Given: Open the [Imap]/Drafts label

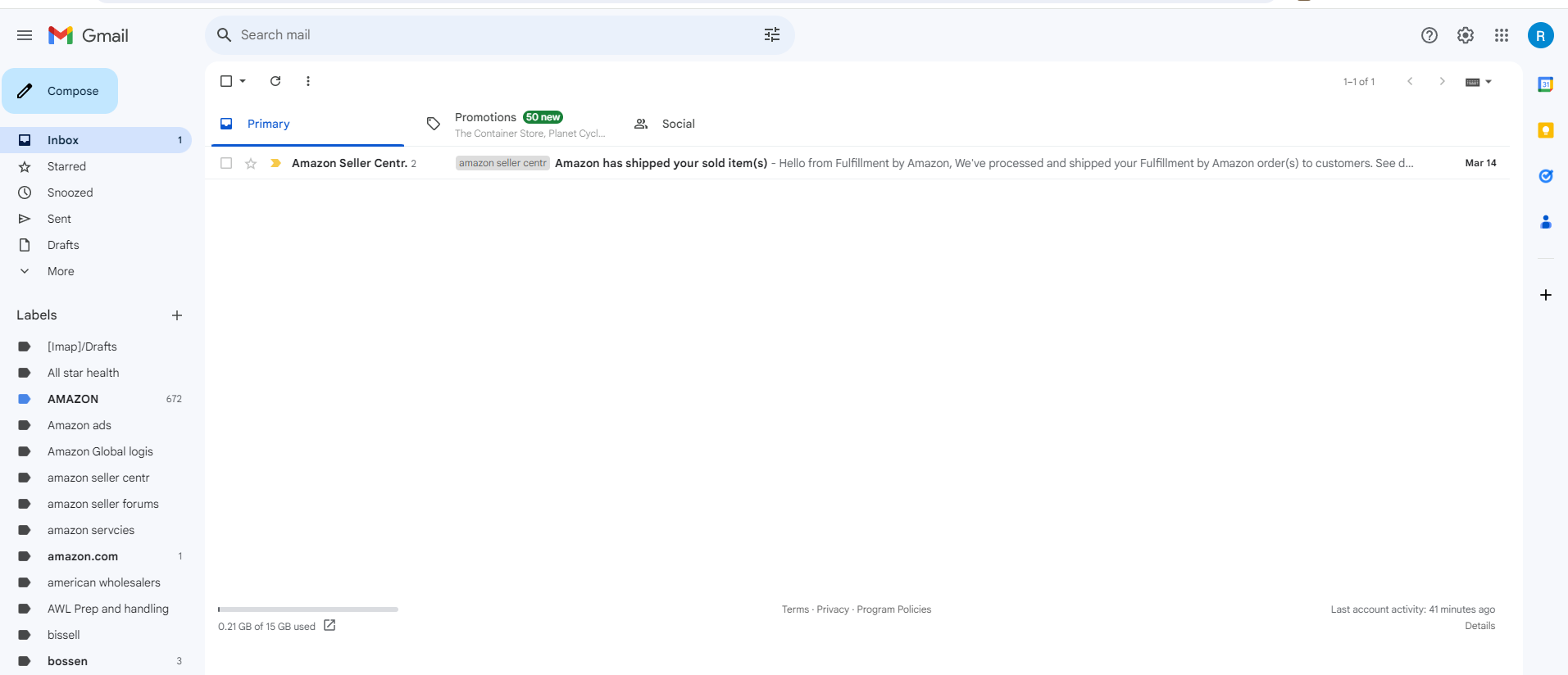Looking at the screenshot, I should point(96,347).
